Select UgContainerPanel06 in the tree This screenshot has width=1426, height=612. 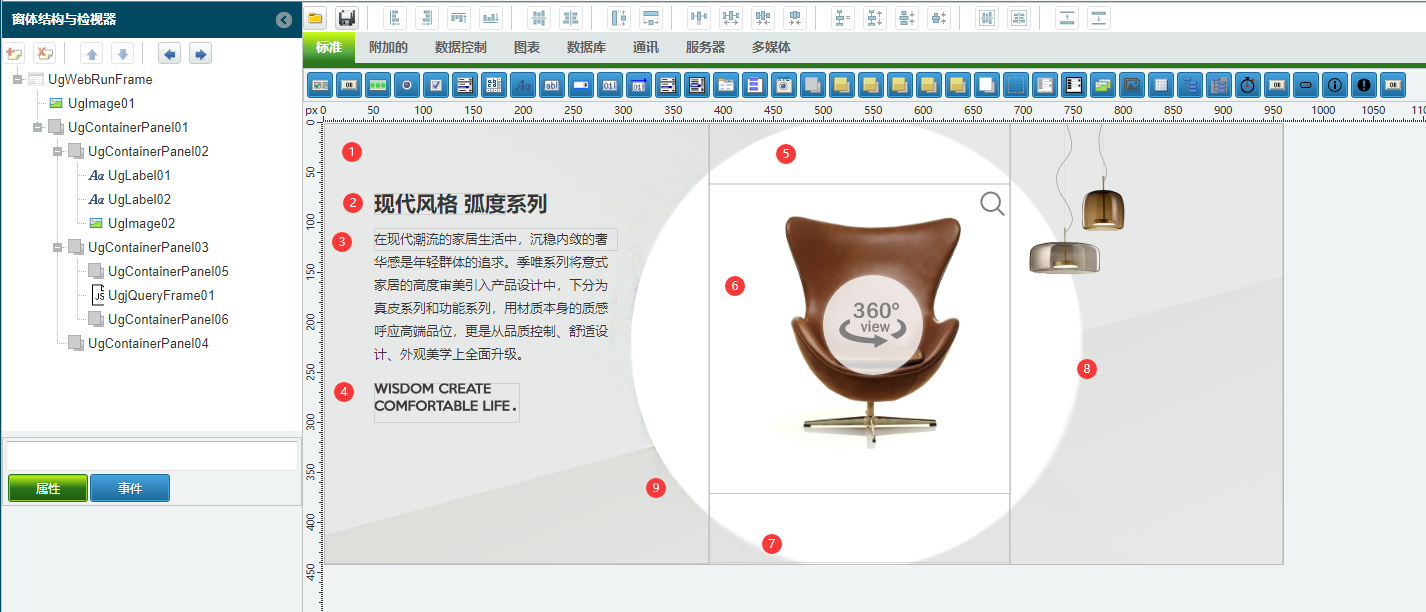pyautogui.click(x=168, y=319)
